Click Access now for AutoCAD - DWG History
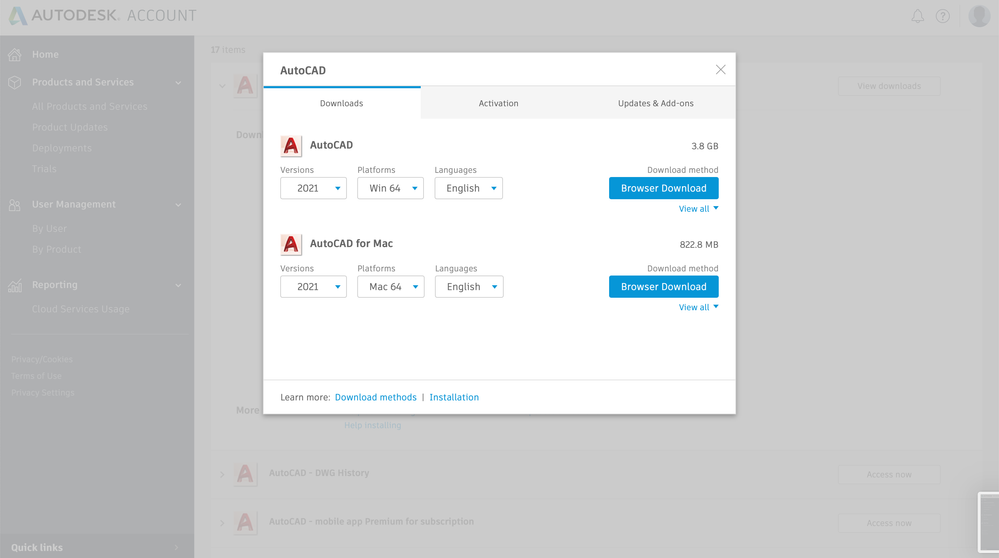Image resolution: width=999 pixels, height=558 pixels. coord(889,475)
